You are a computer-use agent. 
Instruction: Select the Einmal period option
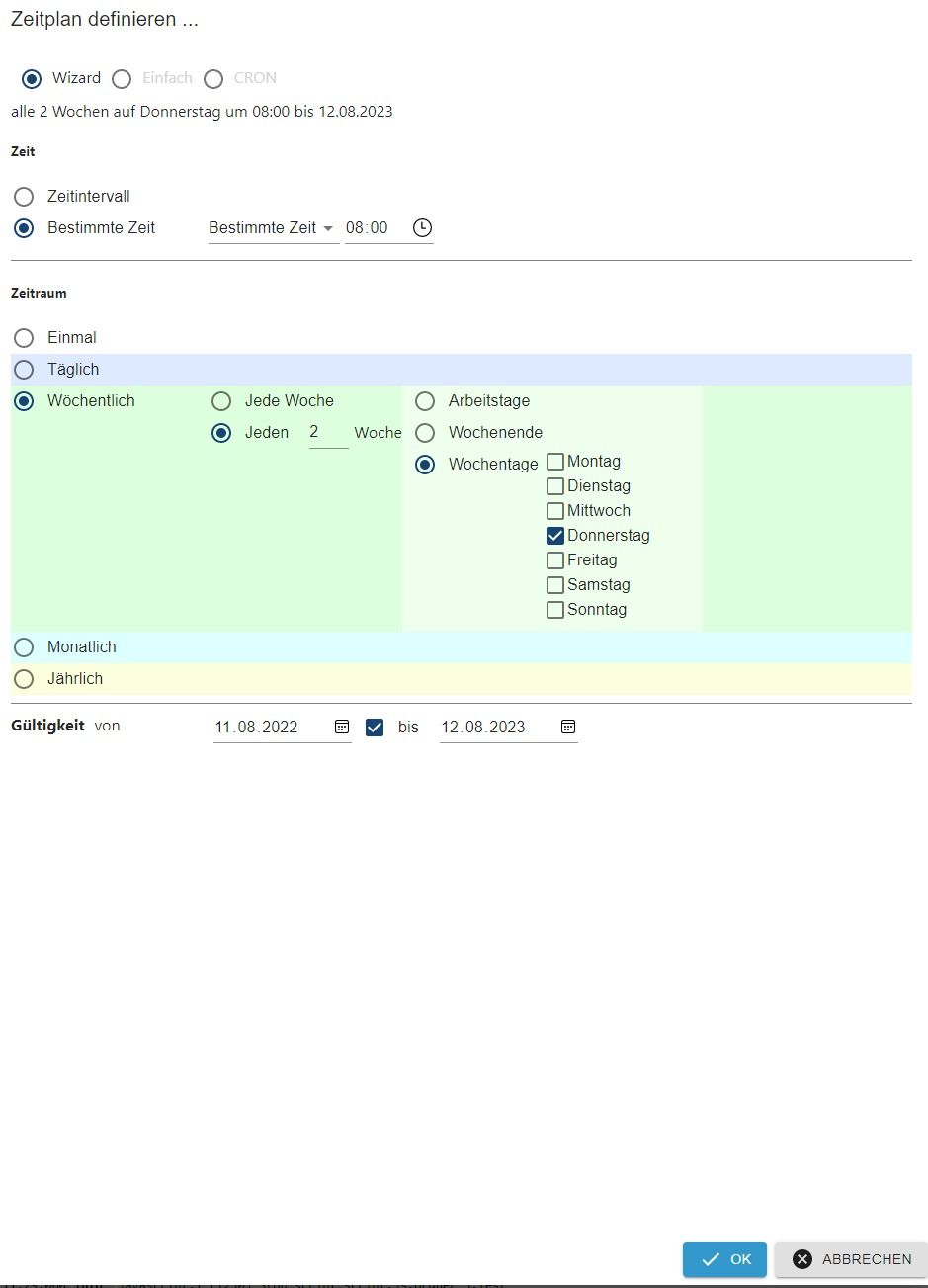(24, 338)
